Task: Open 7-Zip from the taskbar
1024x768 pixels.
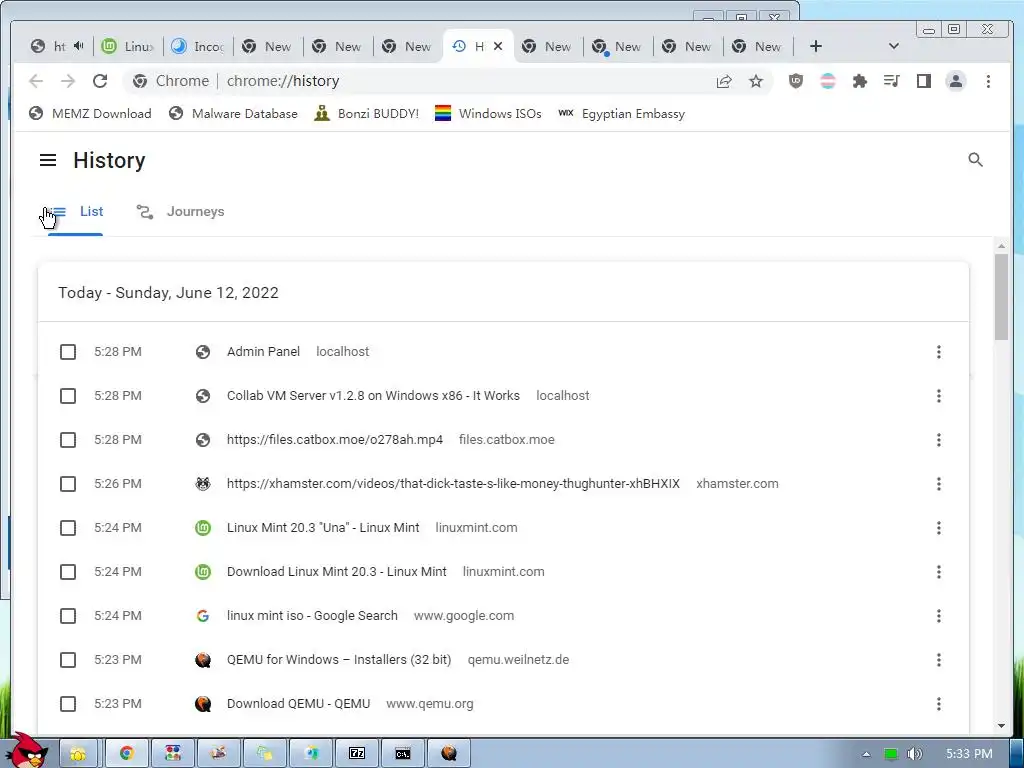Action: click(x=357, y=754)
